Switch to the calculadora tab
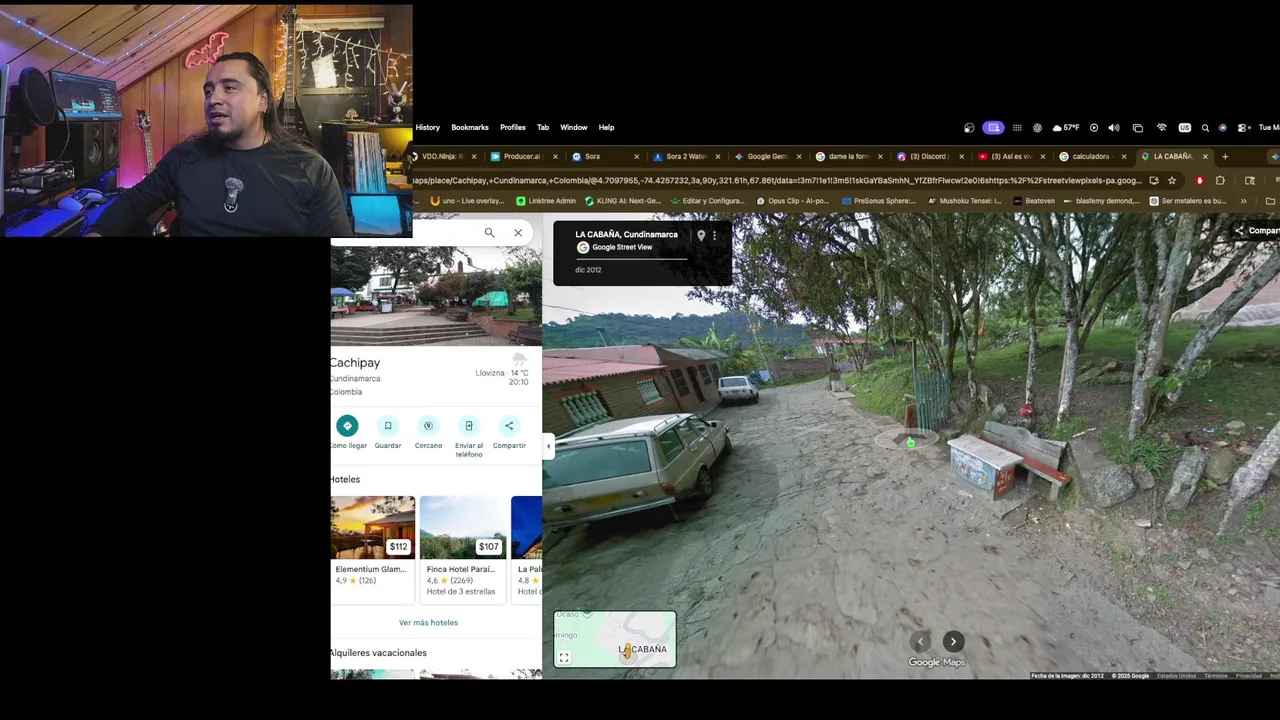1280x720 pixels. point(1090,157)
